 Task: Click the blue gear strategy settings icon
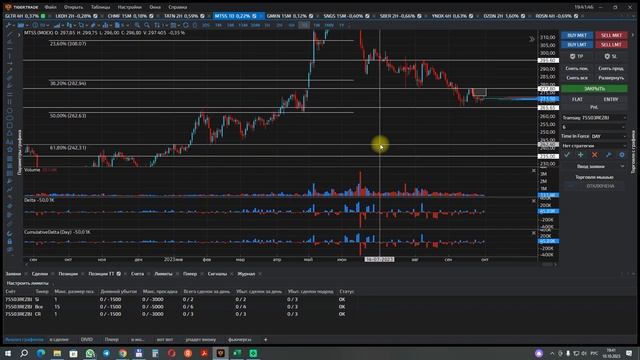pos(622,155)
